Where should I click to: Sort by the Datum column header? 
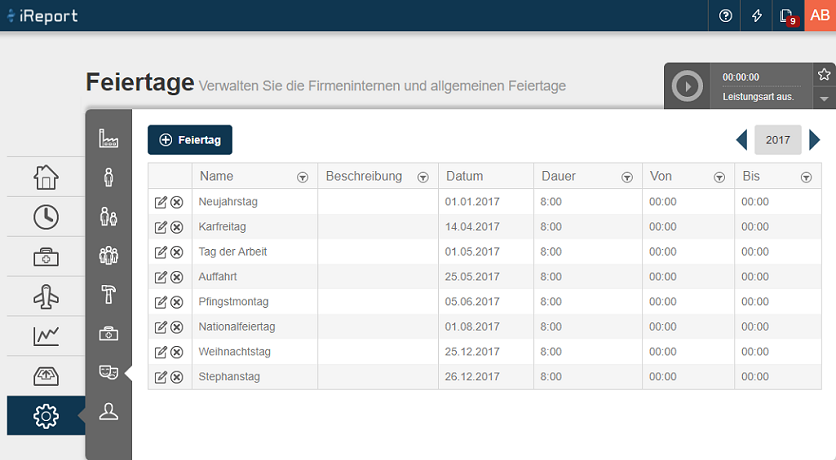pyautogui.click(x=465, y=176)
